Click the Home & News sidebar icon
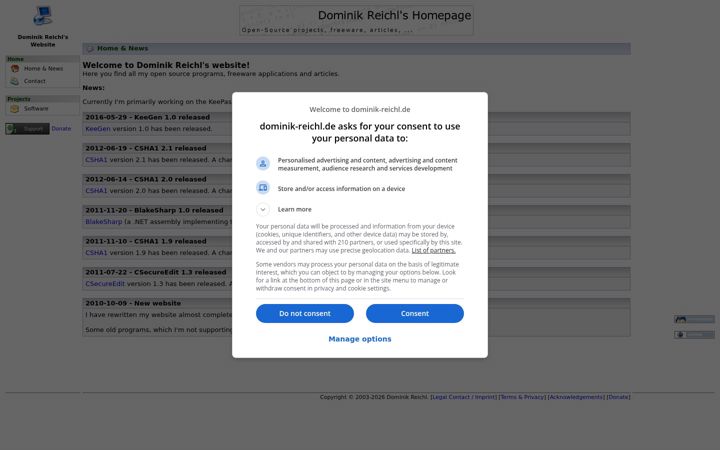The height and width of the screenshot is (450, 720). (x=15, y=68)
